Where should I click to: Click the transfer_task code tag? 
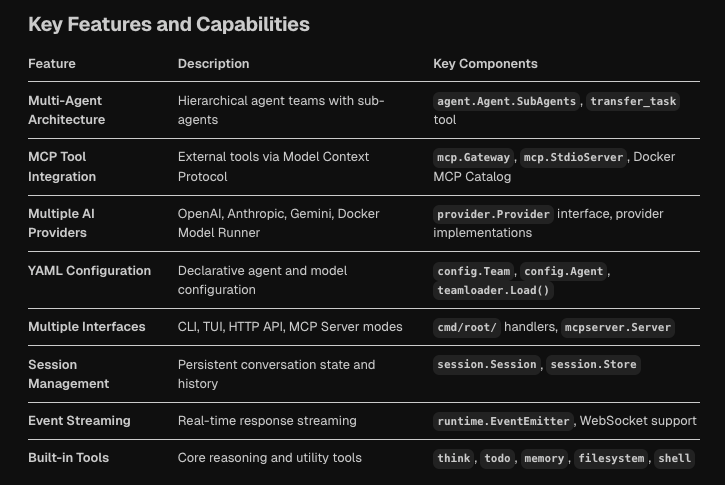pyautogui.click(x=633, y=101)
